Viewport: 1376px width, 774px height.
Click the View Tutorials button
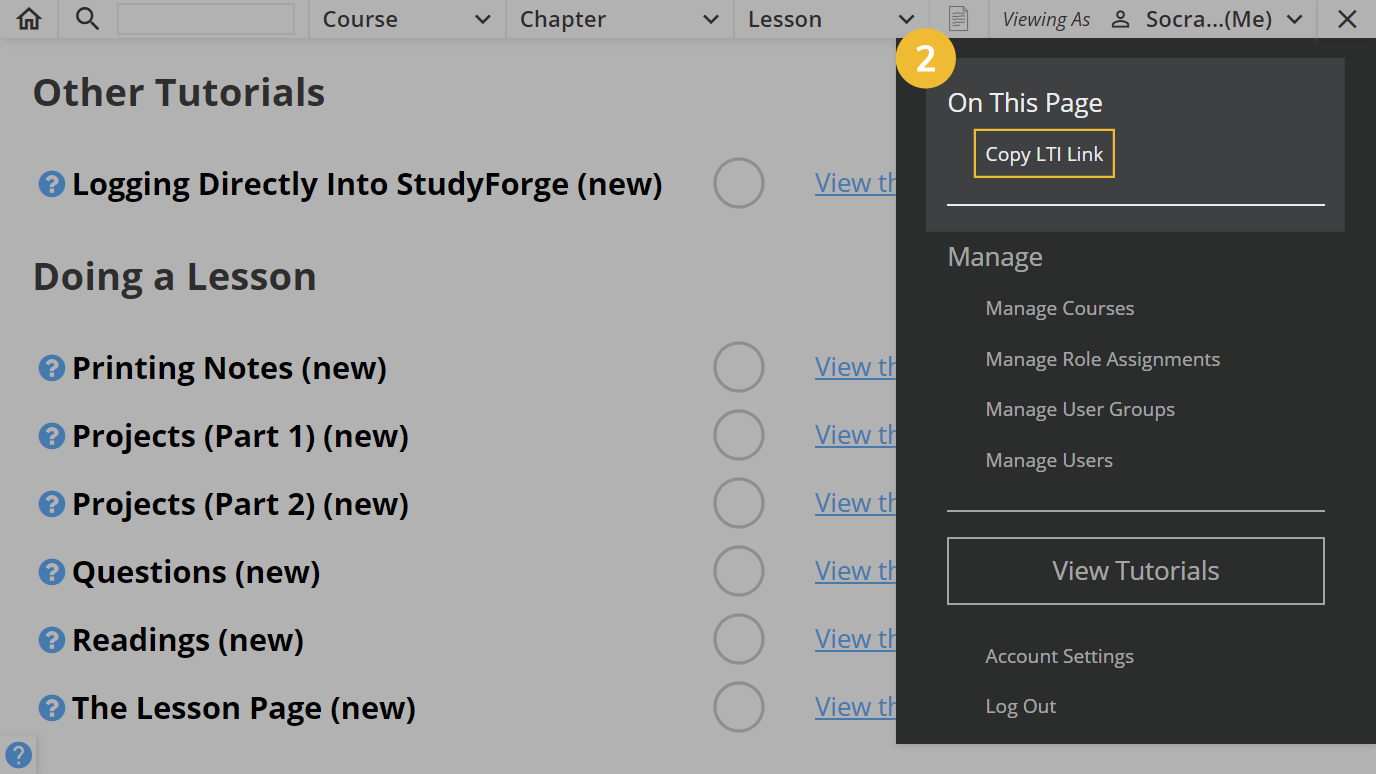1135,570
